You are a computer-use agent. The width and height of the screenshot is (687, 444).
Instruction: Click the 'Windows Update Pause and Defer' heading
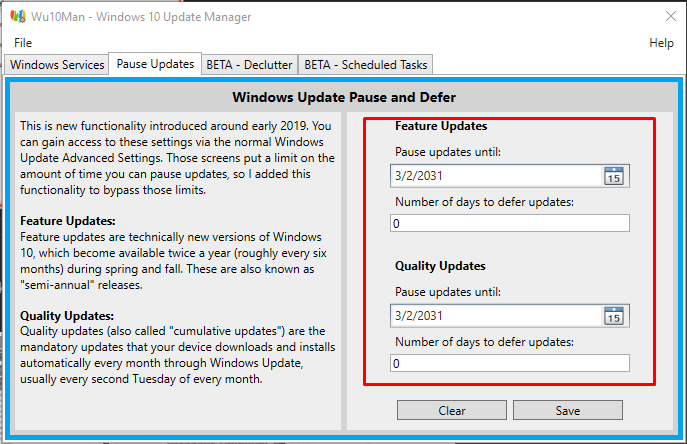tap(344, 97)
